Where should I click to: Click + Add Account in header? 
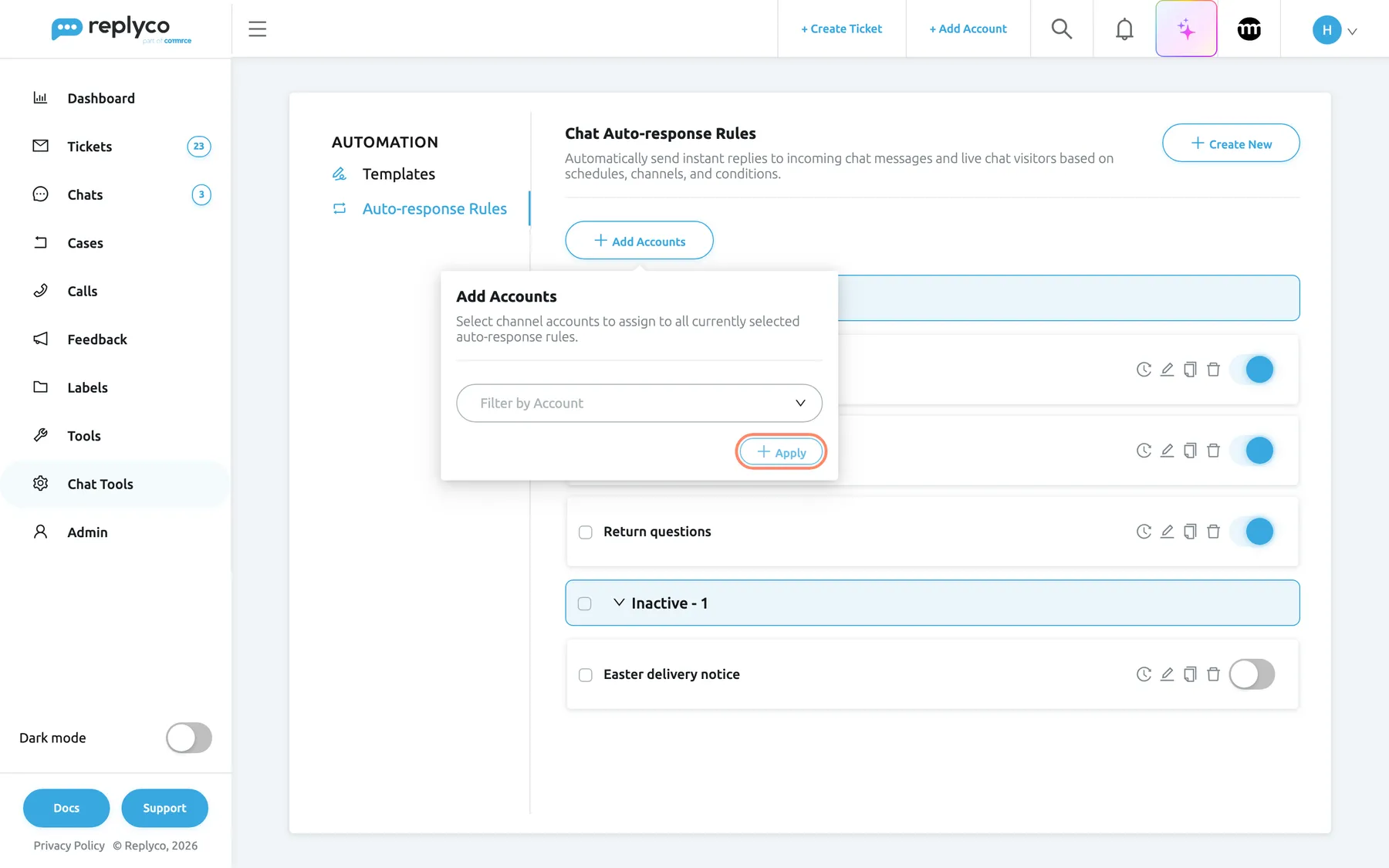[x=968, y=29]
